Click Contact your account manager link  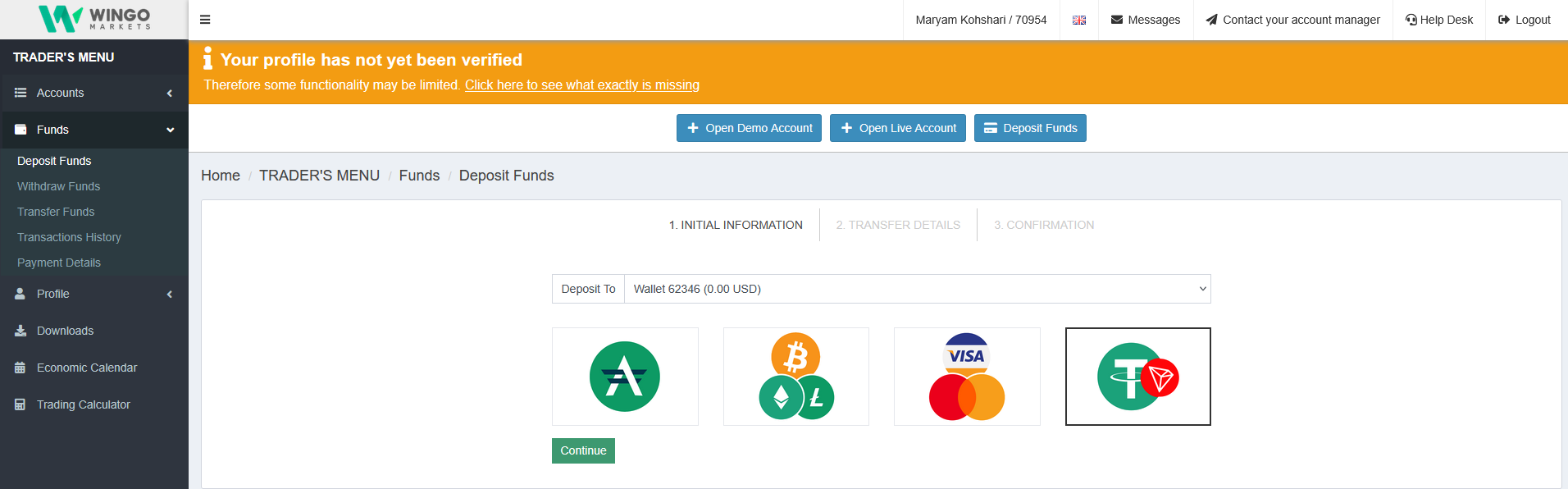pyautogui.click(x=1292, y=20)
